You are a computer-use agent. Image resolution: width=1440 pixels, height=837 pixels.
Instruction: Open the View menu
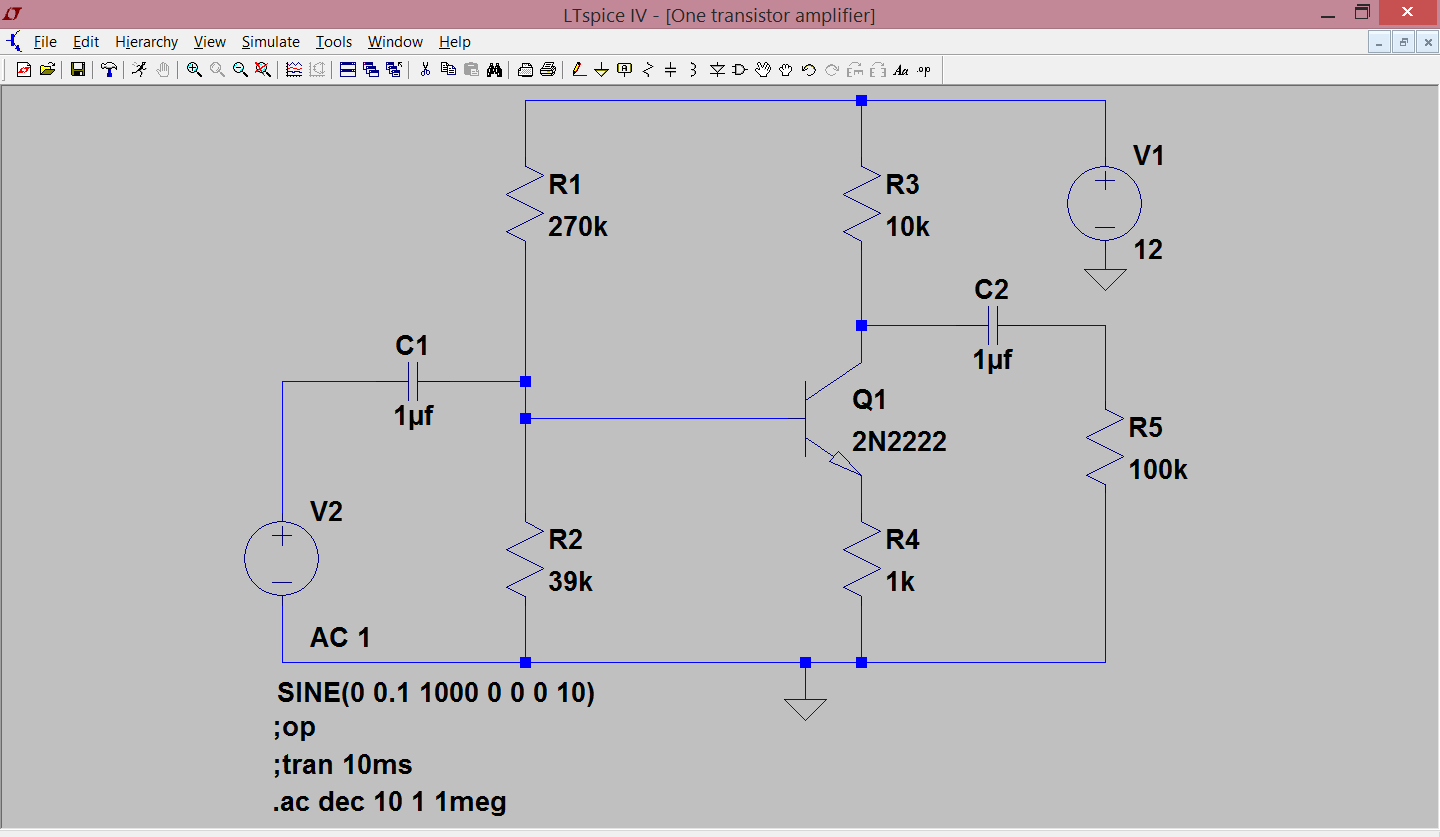click(210, 42)
